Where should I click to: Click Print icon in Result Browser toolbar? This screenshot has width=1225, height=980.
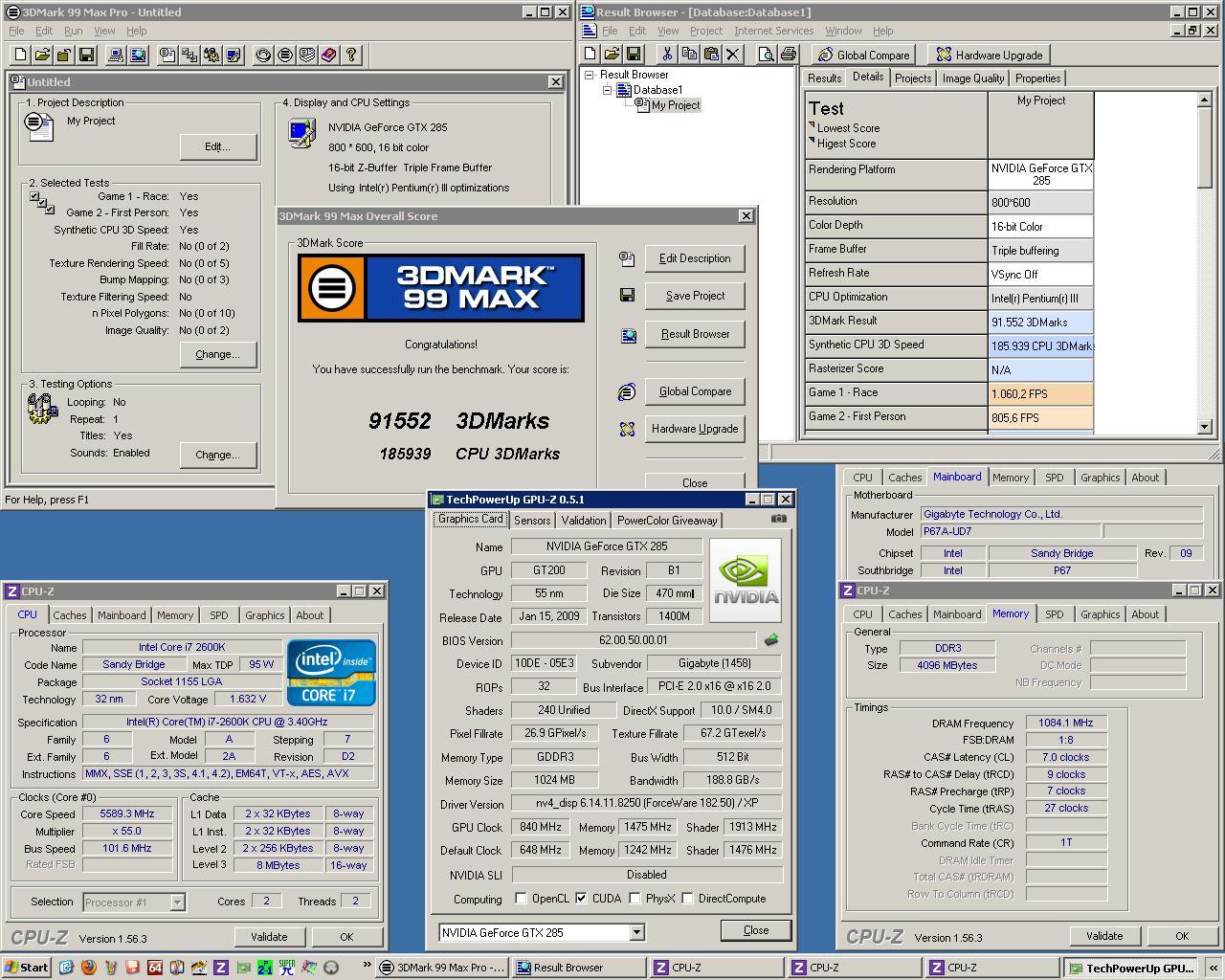[788, 55]
